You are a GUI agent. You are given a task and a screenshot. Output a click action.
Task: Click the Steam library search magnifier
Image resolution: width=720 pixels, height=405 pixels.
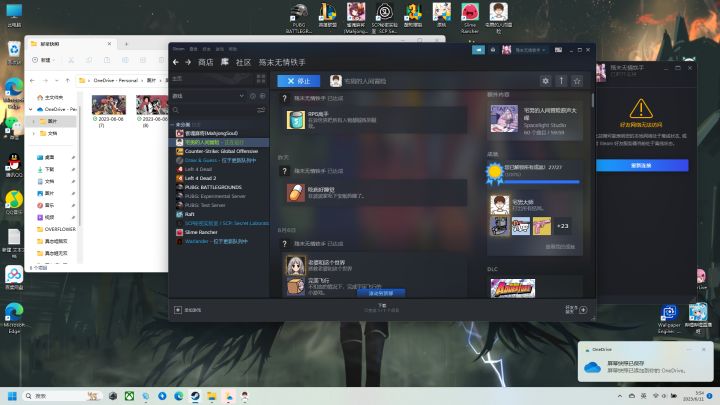point(176,110)
